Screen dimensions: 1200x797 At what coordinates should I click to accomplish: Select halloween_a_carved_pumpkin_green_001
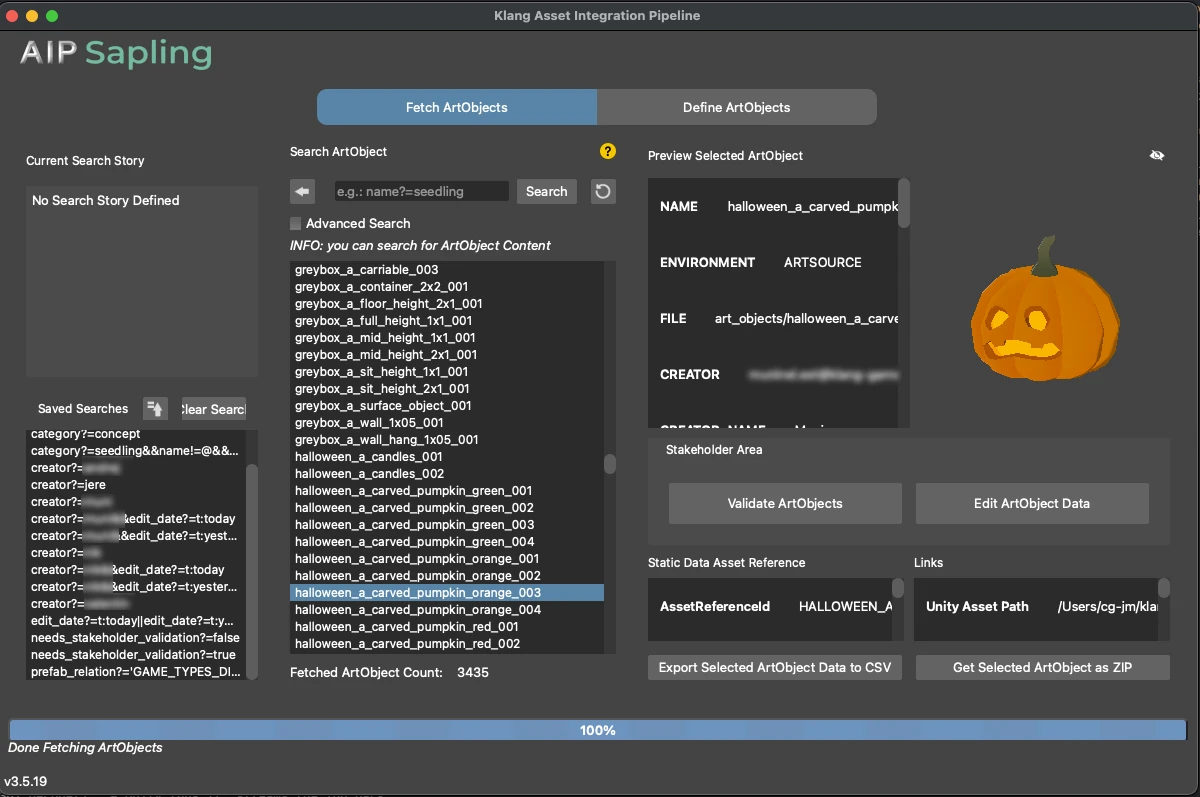point(447,491)
